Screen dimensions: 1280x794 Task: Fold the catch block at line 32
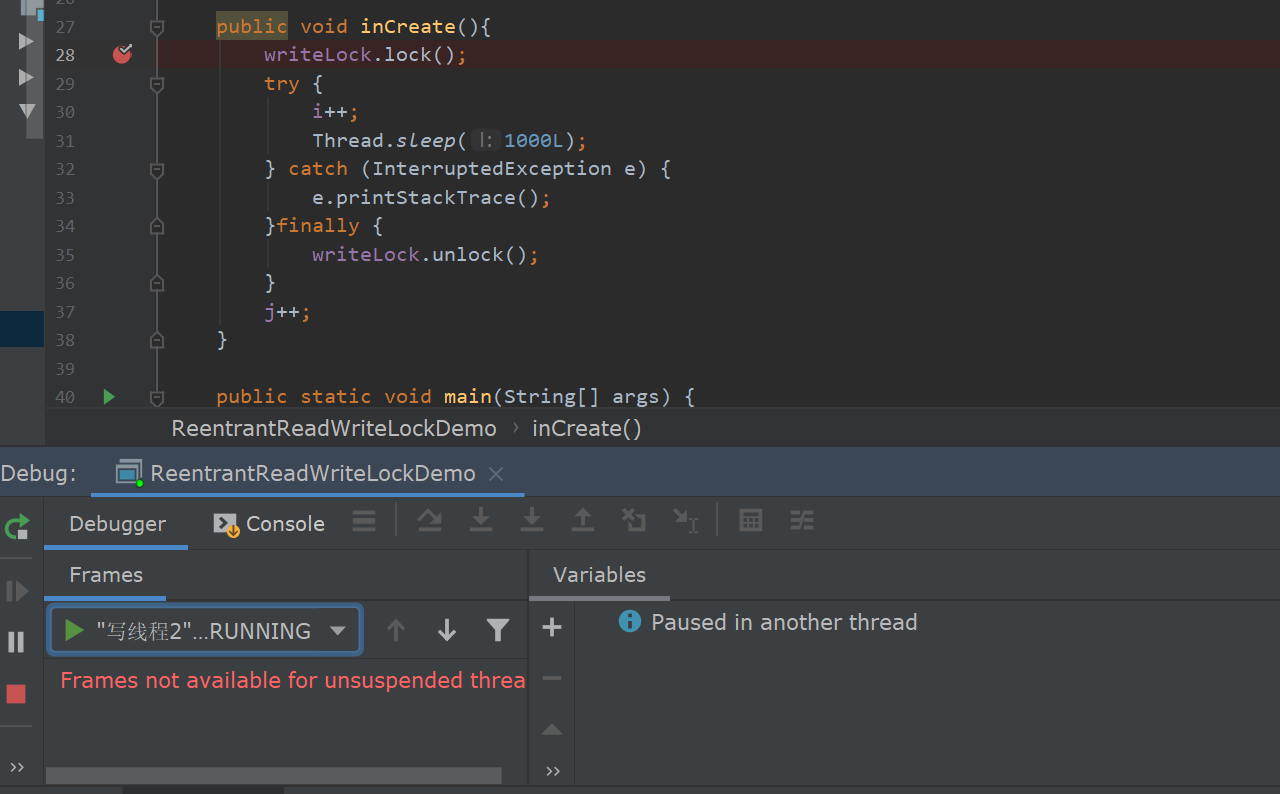(156, 170)
